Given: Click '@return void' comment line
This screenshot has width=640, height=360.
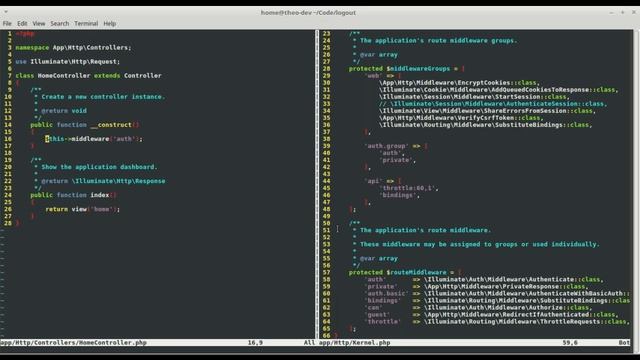Looking at the screenshot, I should [x=64, y=111].
